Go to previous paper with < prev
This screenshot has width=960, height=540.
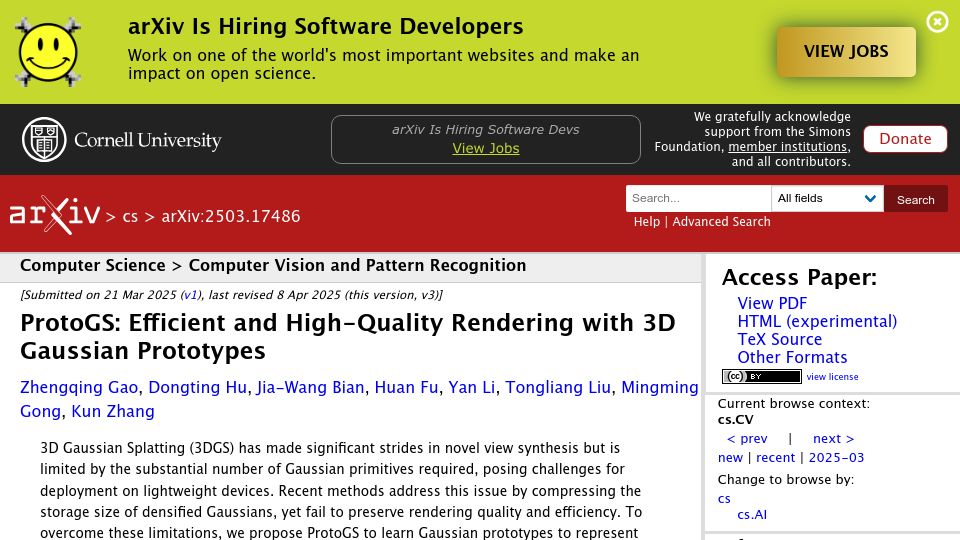click(747, 438)
